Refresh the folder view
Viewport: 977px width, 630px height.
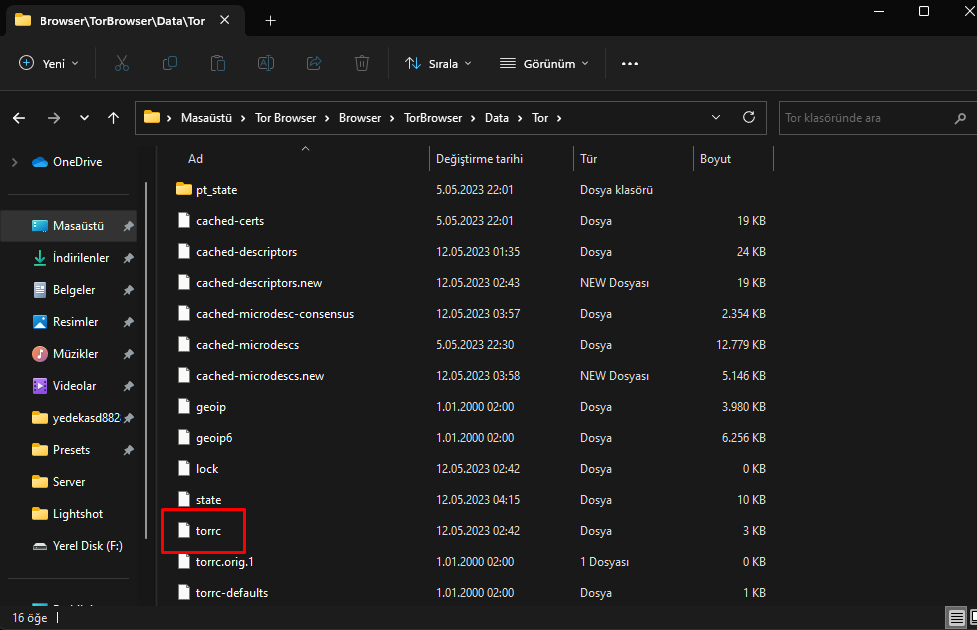[749, 117]
